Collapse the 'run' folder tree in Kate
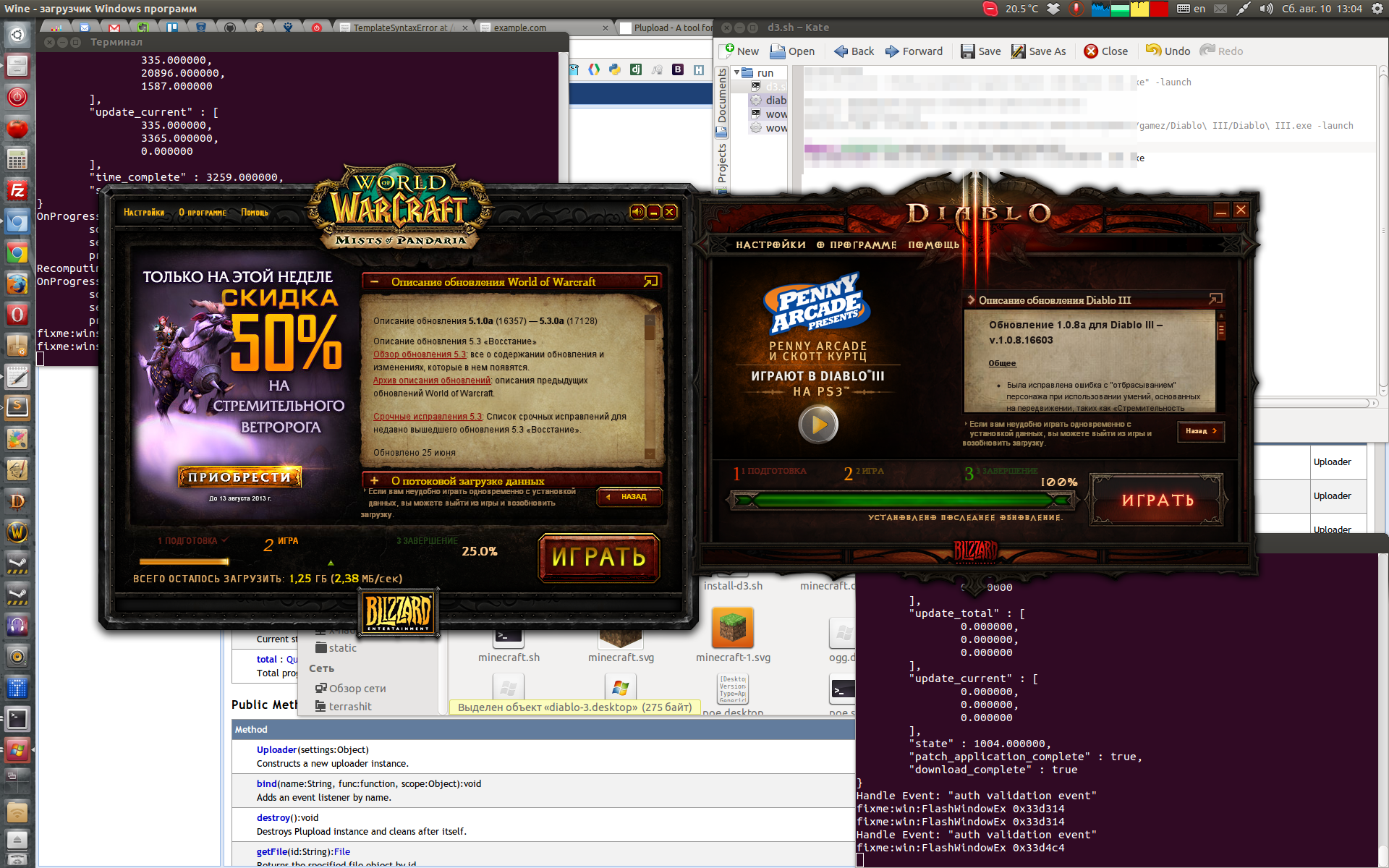 coord(737,72)
